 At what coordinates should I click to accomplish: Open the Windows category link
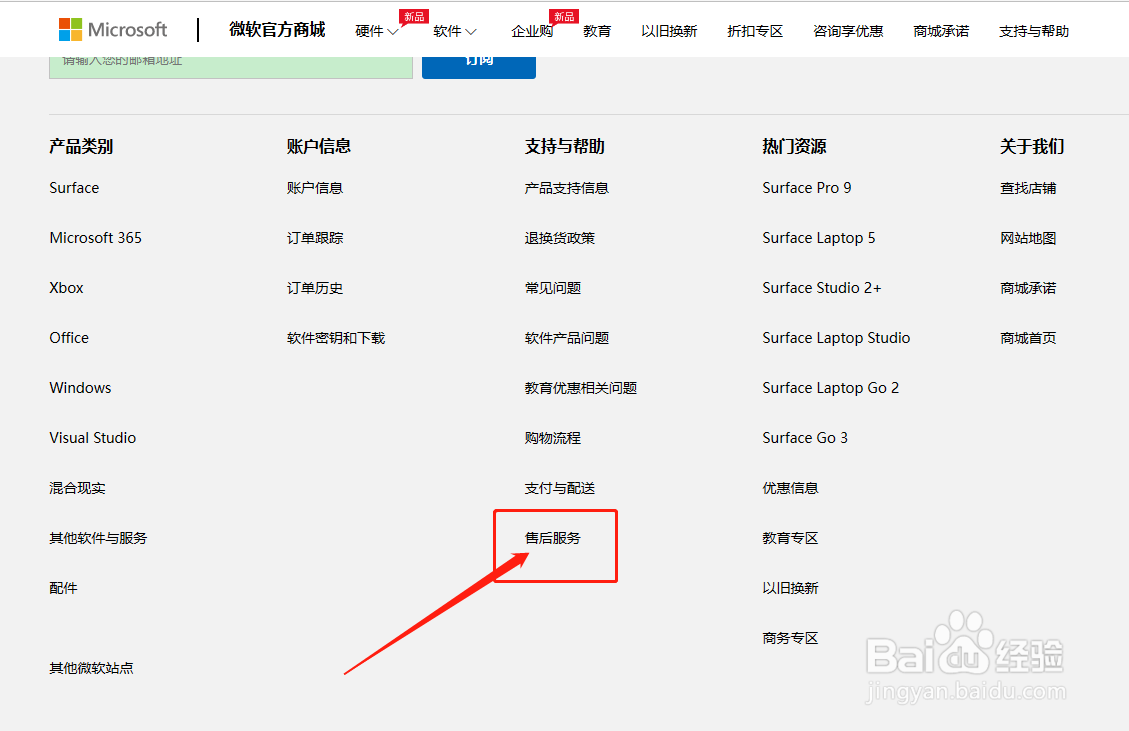[x=80, y=387]
